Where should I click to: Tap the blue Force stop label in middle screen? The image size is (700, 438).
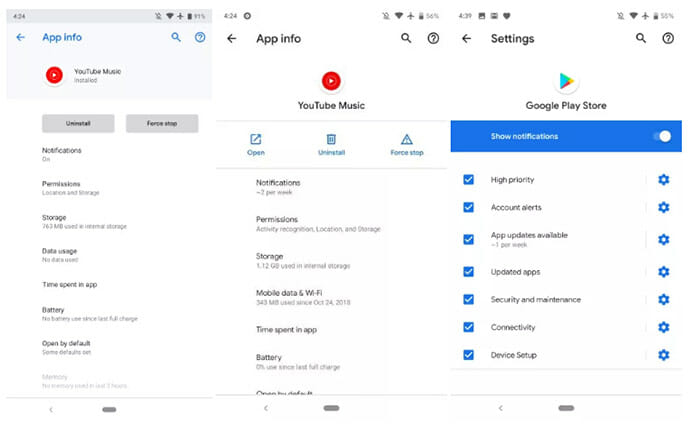pos(407,153)
